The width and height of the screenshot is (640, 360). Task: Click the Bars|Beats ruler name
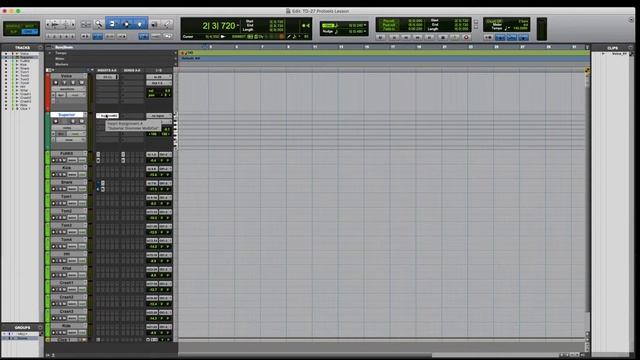click(64, 47)
